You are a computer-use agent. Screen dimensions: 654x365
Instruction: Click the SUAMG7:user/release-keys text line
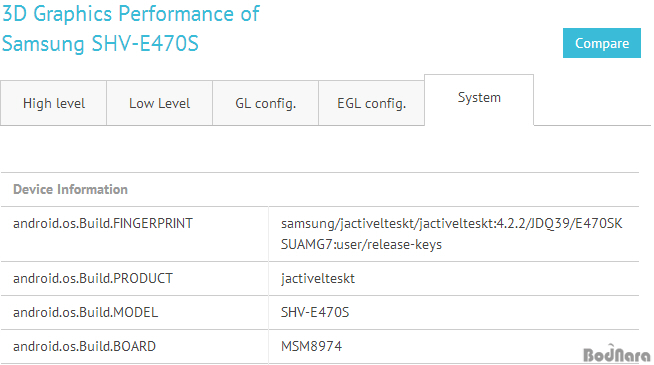(361, 244)
